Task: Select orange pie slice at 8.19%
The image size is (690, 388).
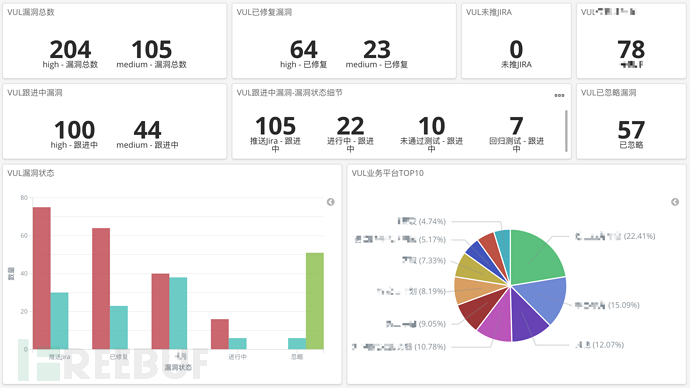Action: 473,290
